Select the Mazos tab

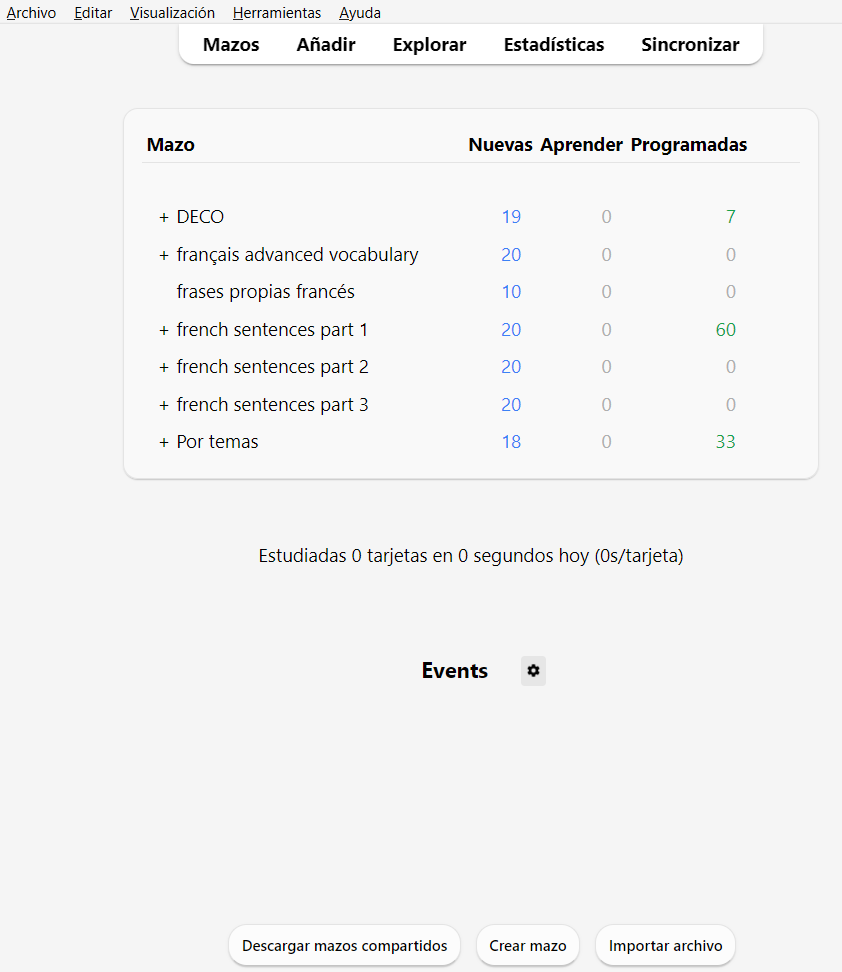point(230,44)
